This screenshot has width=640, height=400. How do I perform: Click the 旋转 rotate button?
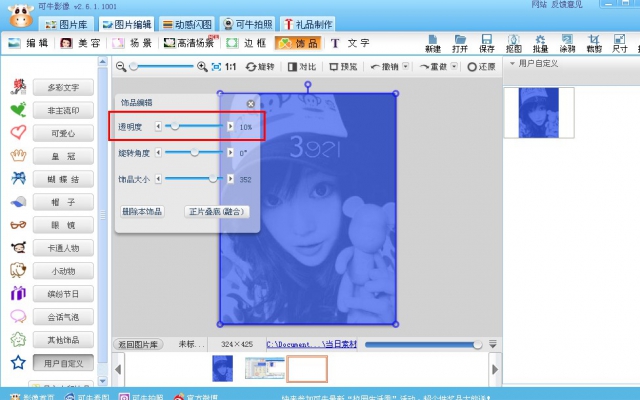coord(260,67)
